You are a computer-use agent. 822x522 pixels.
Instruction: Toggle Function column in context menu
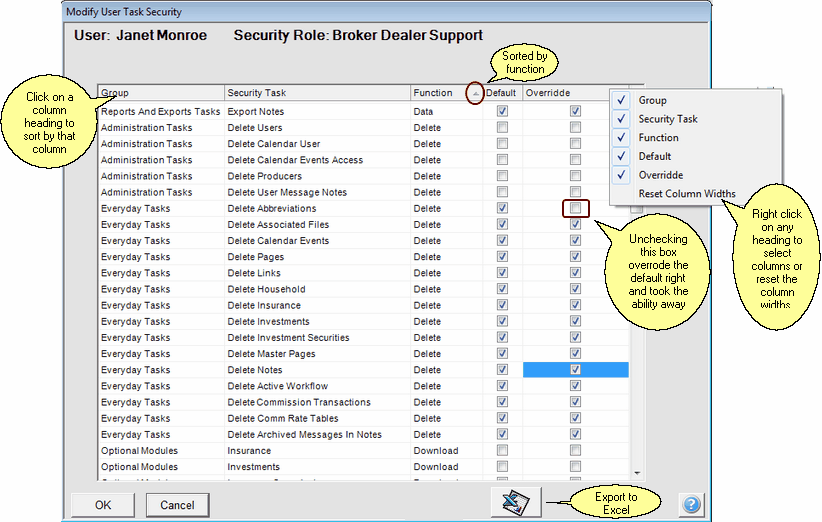click(695, 138)
